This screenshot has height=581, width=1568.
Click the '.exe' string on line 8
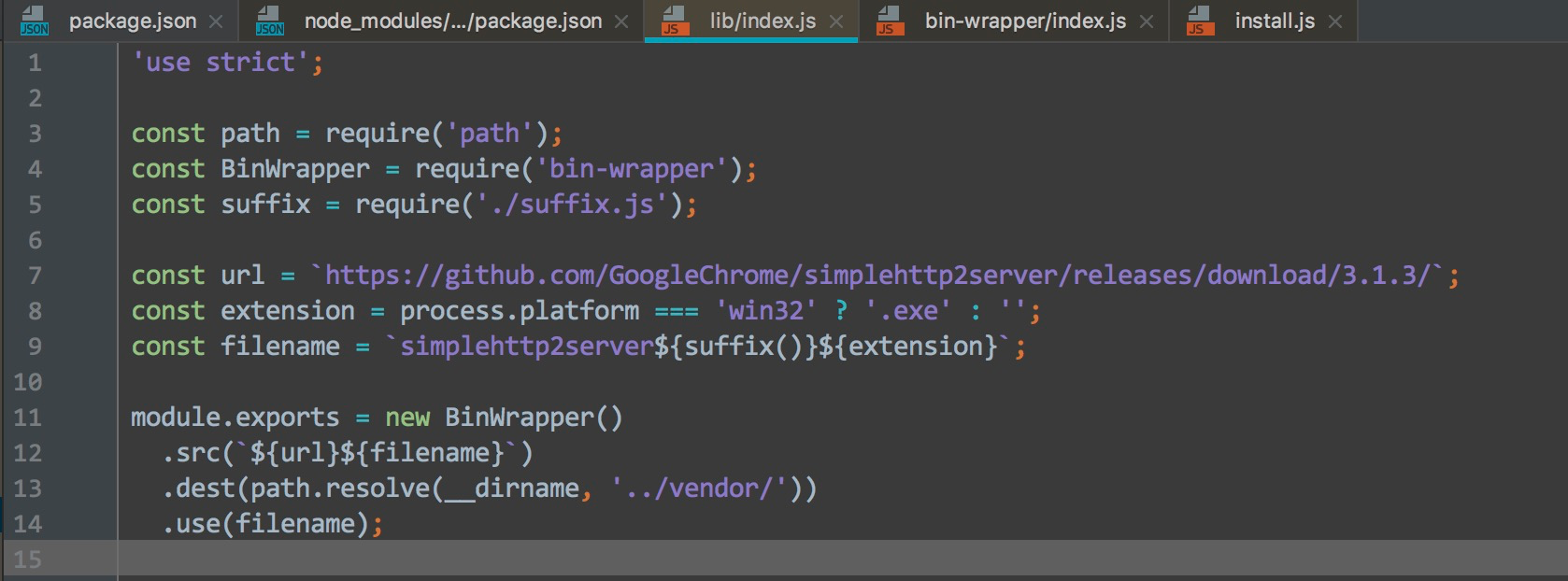coord(908,311)
